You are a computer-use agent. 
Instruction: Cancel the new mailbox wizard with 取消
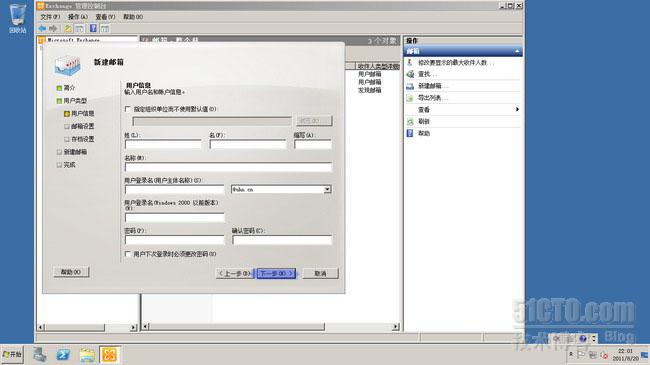tap(320, 273)
